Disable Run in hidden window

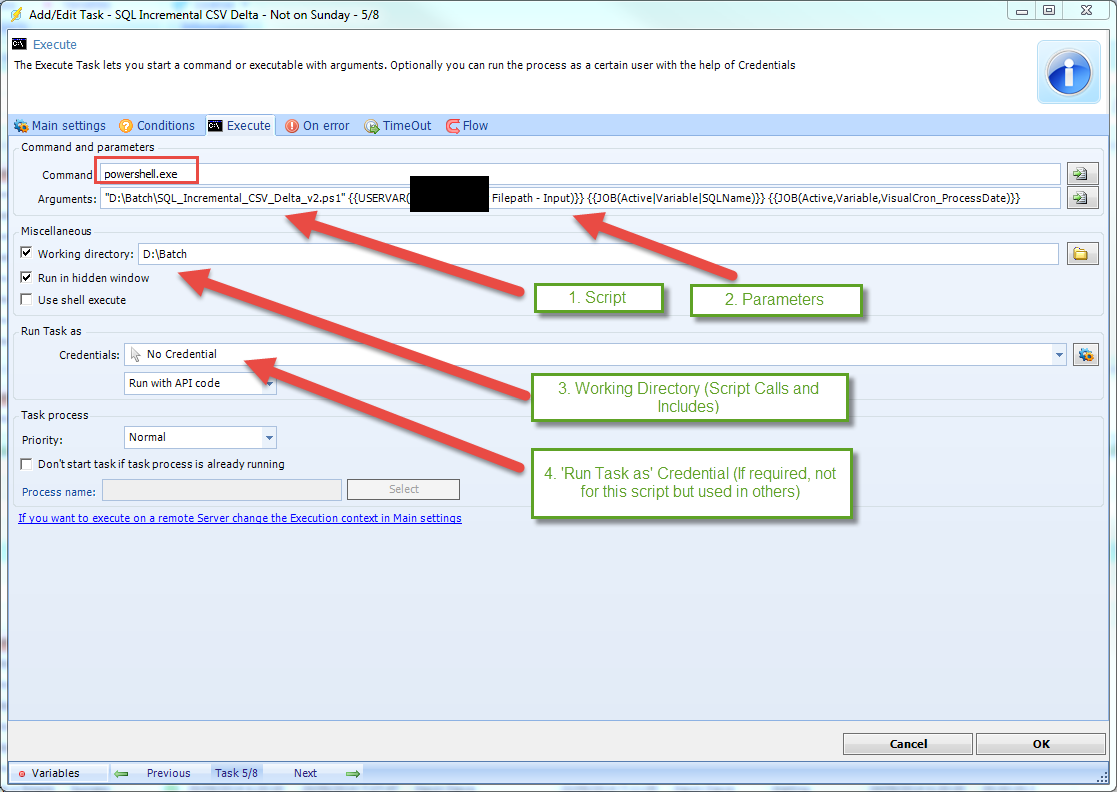tap(26, 278)
